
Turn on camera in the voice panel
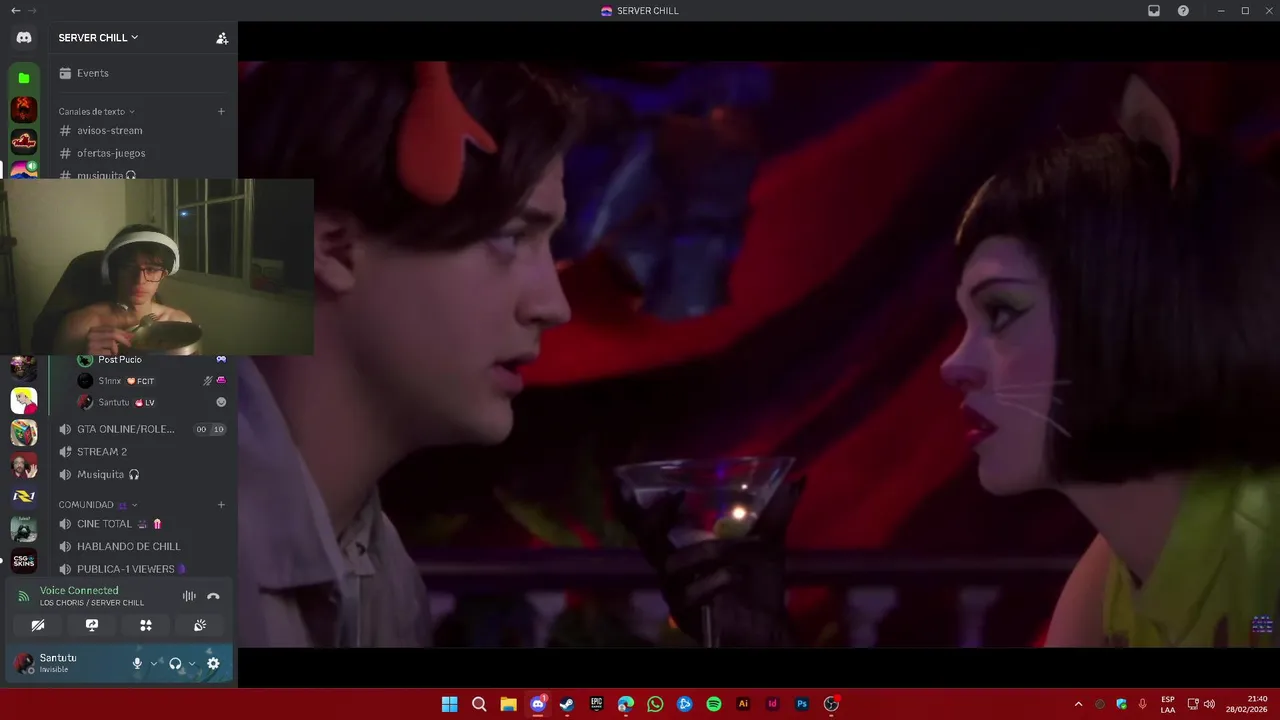(38, 625)
